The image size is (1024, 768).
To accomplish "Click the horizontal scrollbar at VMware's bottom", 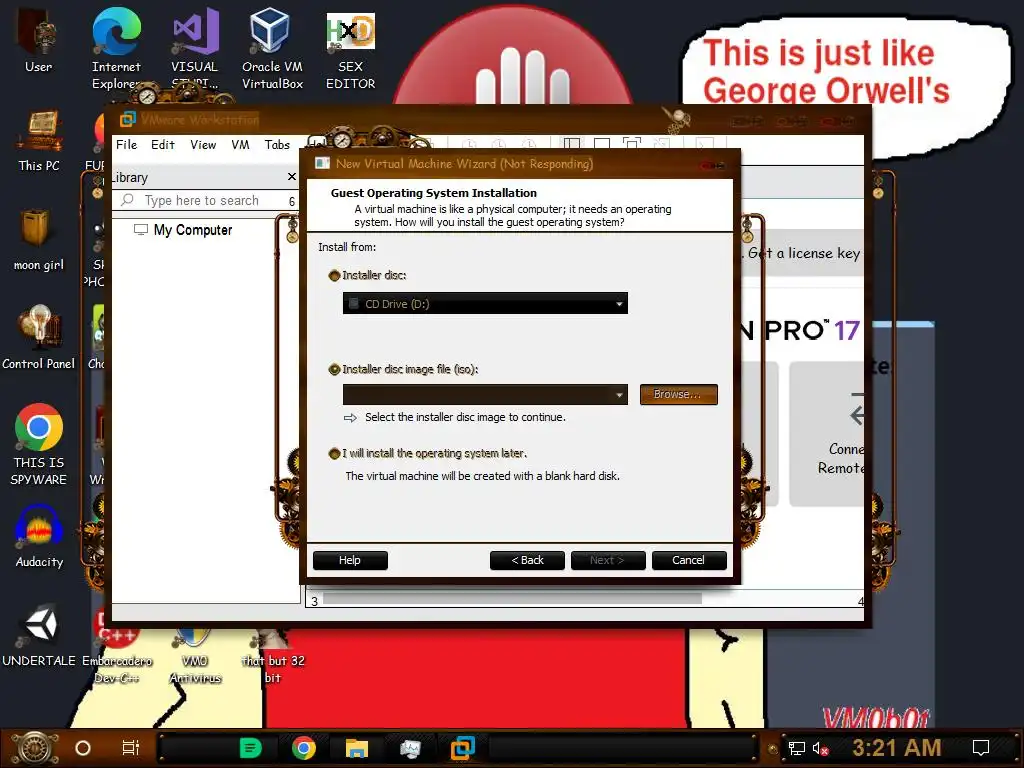I will 512,599.
